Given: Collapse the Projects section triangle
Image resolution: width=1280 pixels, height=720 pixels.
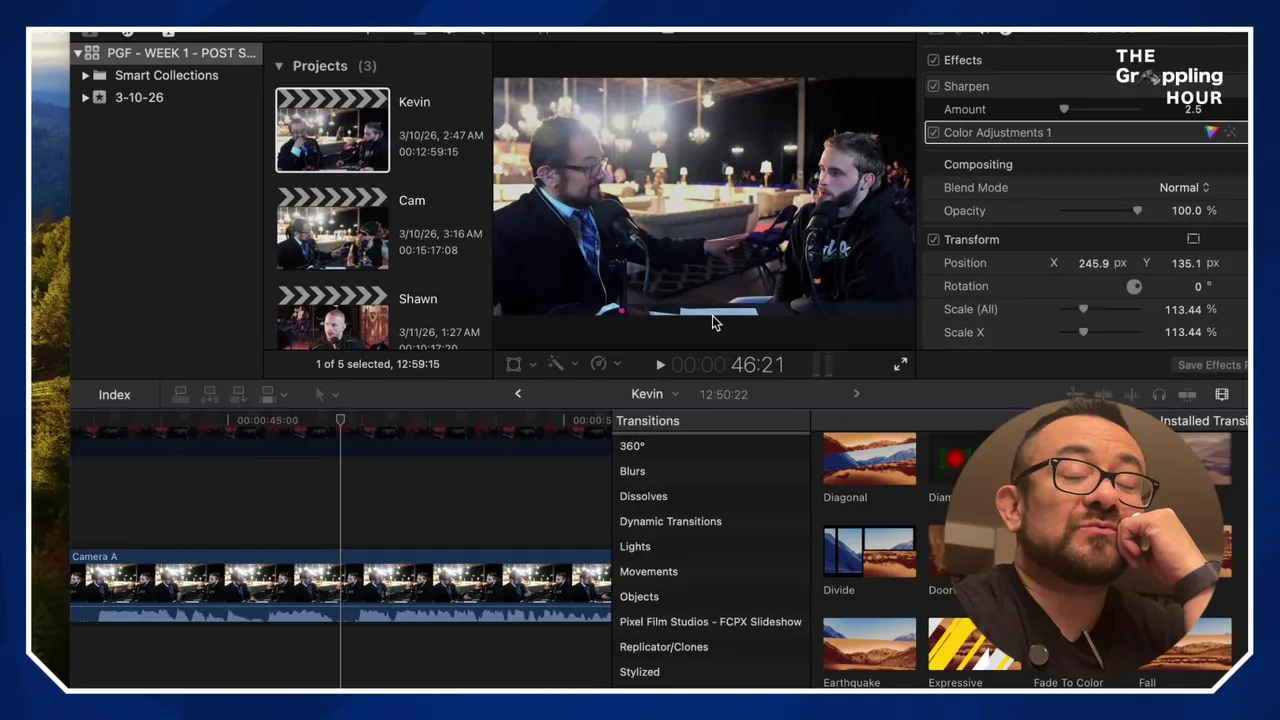Looking at the screenshot, I should pos(279,66).
